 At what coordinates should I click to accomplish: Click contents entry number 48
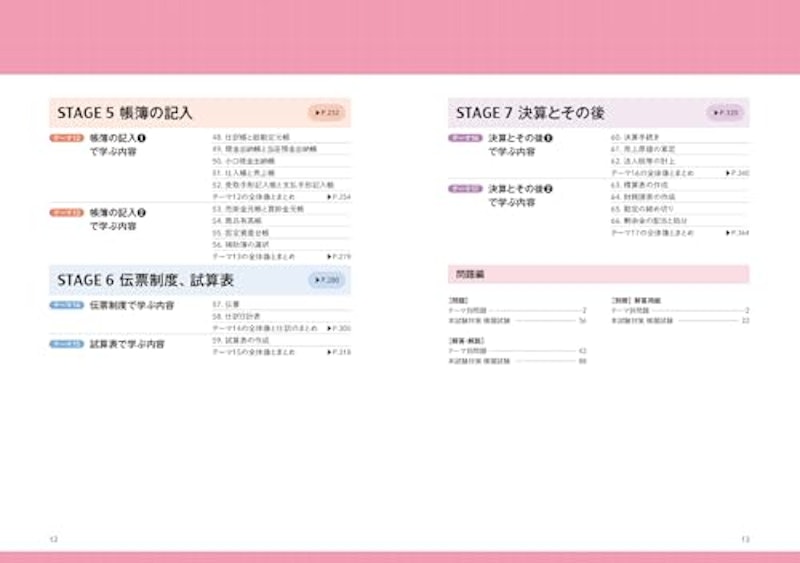(x=251, y=137)
